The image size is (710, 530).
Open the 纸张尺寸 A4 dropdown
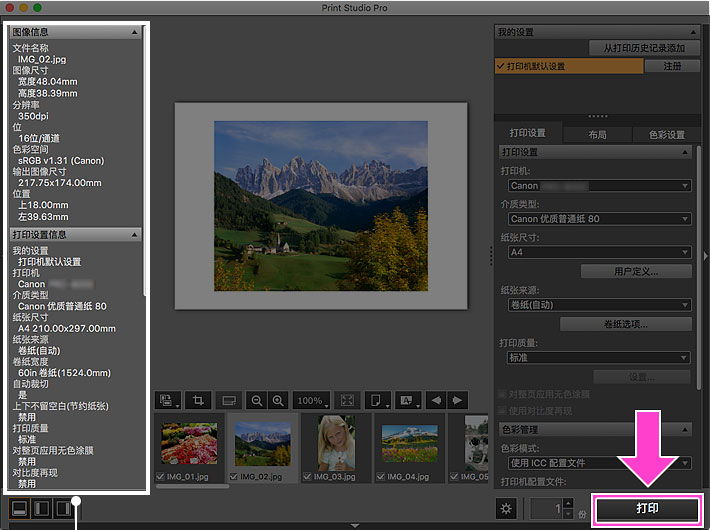600,252
